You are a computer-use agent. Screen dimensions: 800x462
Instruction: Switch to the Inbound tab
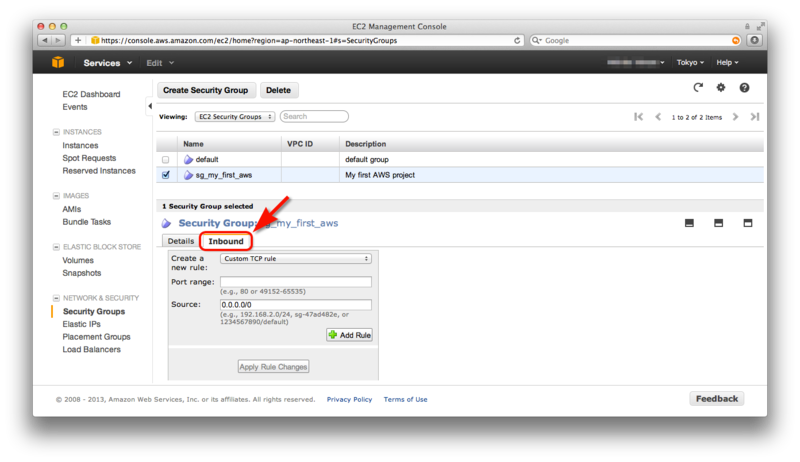coord(226,241)
